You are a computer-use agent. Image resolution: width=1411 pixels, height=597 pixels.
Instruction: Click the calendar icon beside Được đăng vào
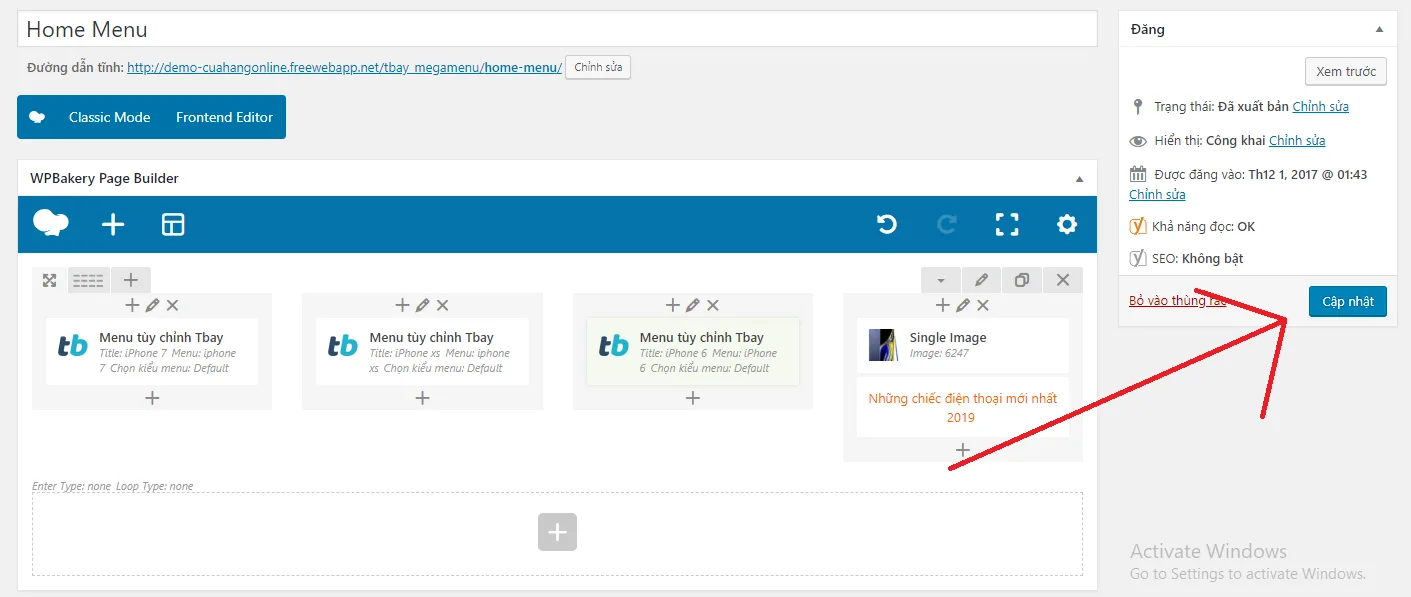click(x=1137, y=174)
